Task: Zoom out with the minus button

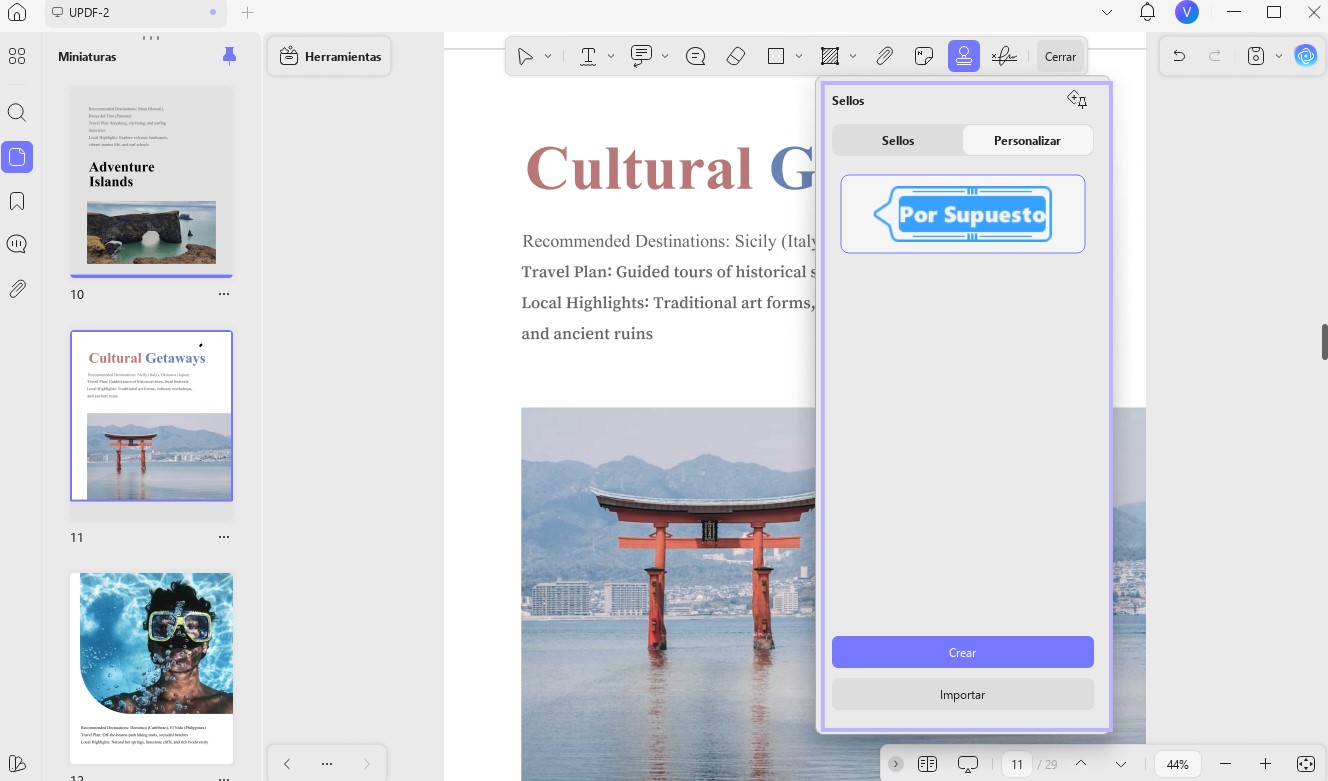Action: coord(1225,764)
